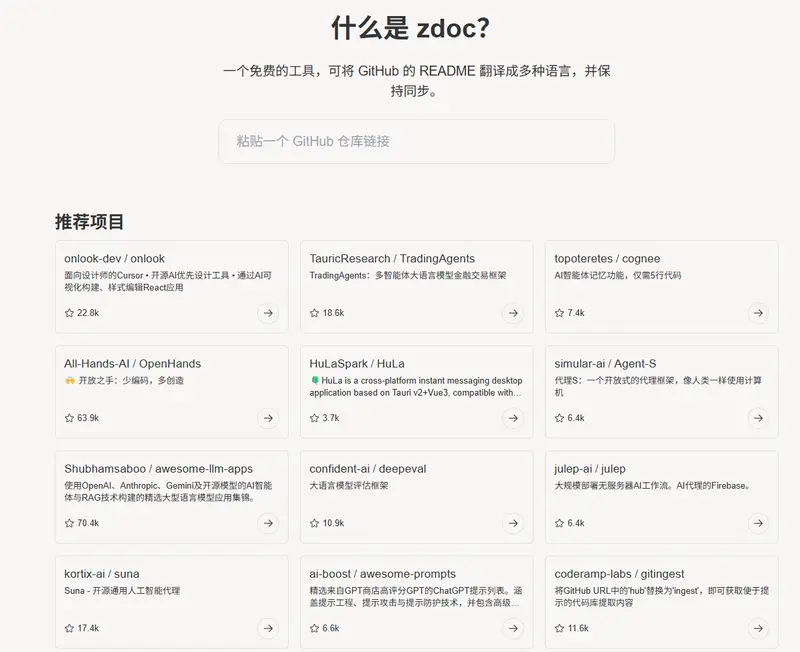Select the All-Hands-AI / OpenHands project title

point(132,364)
